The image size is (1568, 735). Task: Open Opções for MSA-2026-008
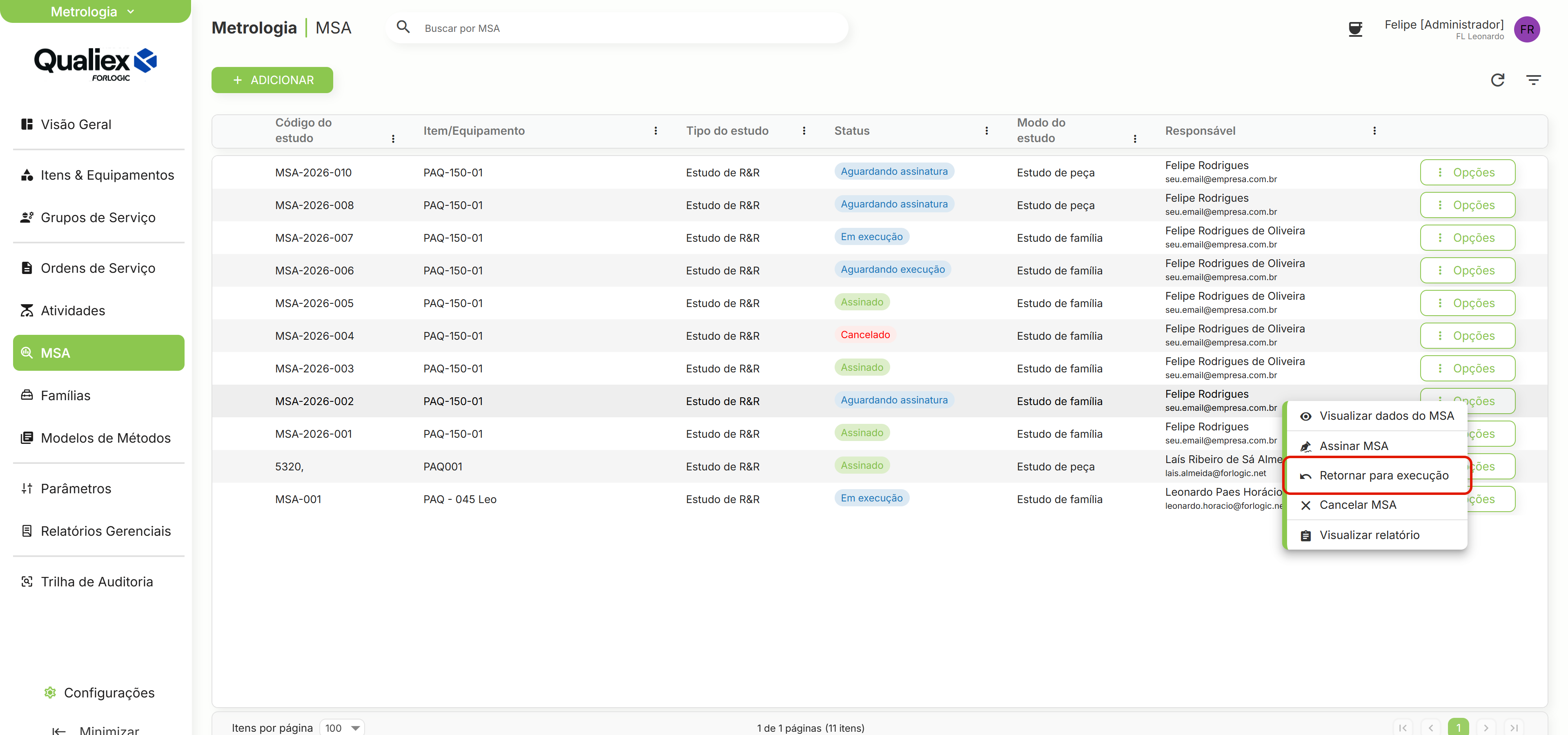pyautogui.click(x=1467, y=205)
